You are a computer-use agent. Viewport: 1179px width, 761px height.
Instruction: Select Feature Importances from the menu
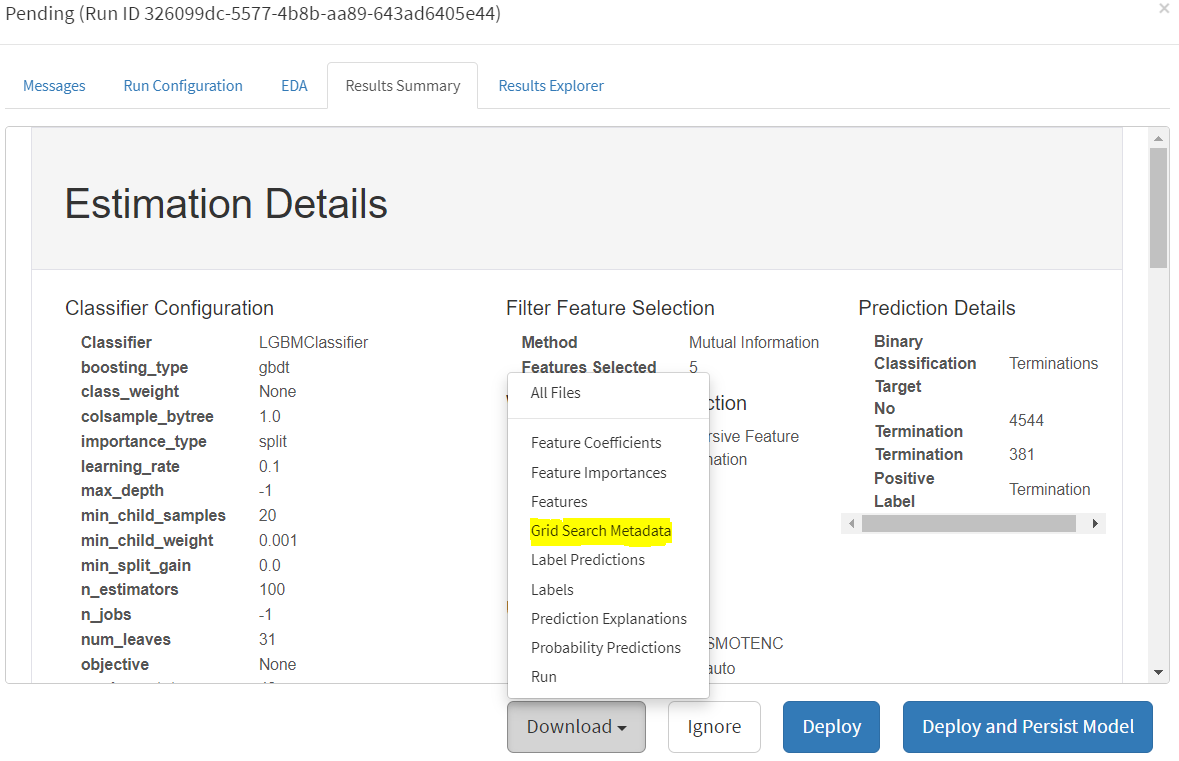point(598,473)
